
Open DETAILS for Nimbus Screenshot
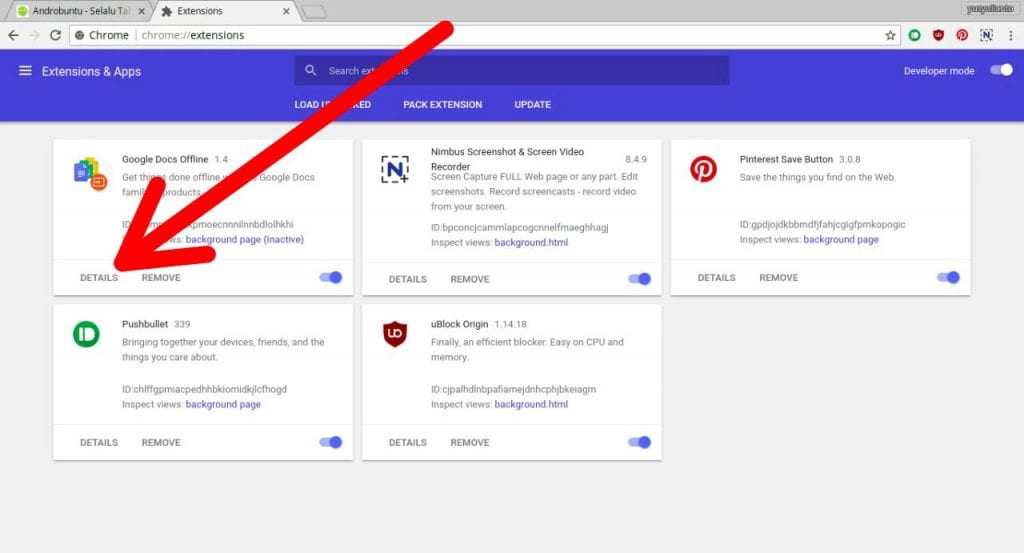408,279
